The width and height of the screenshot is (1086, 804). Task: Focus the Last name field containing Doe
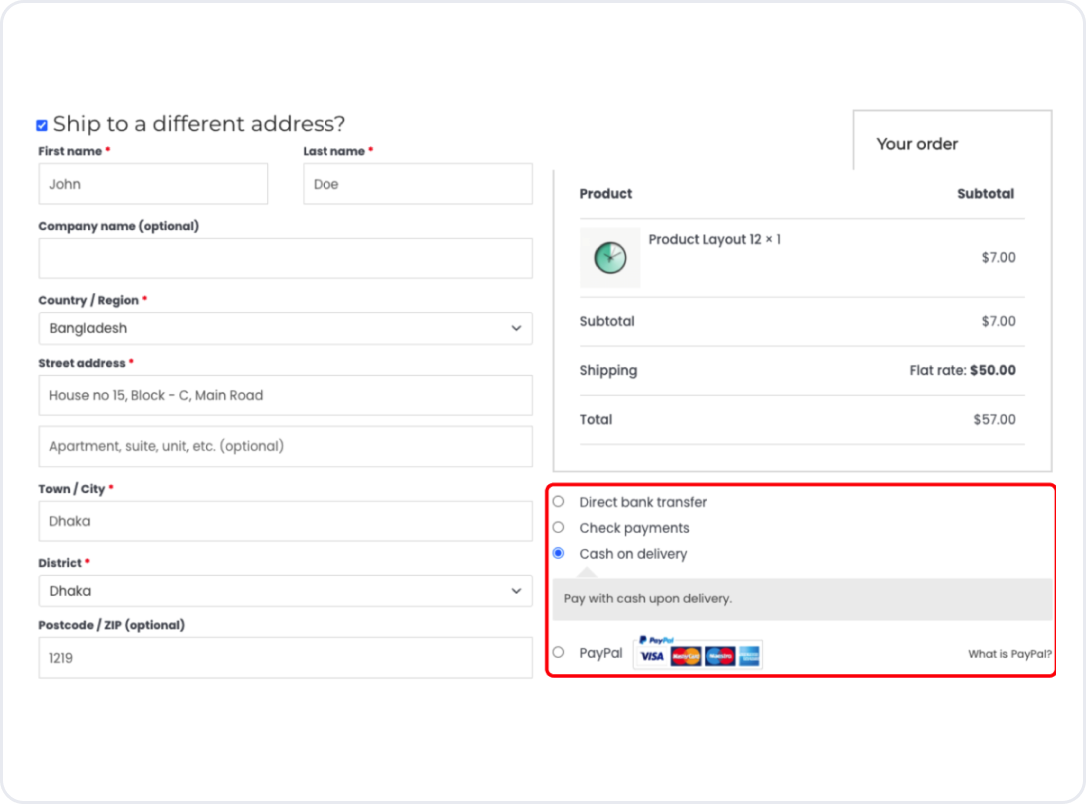click(418, 184)
